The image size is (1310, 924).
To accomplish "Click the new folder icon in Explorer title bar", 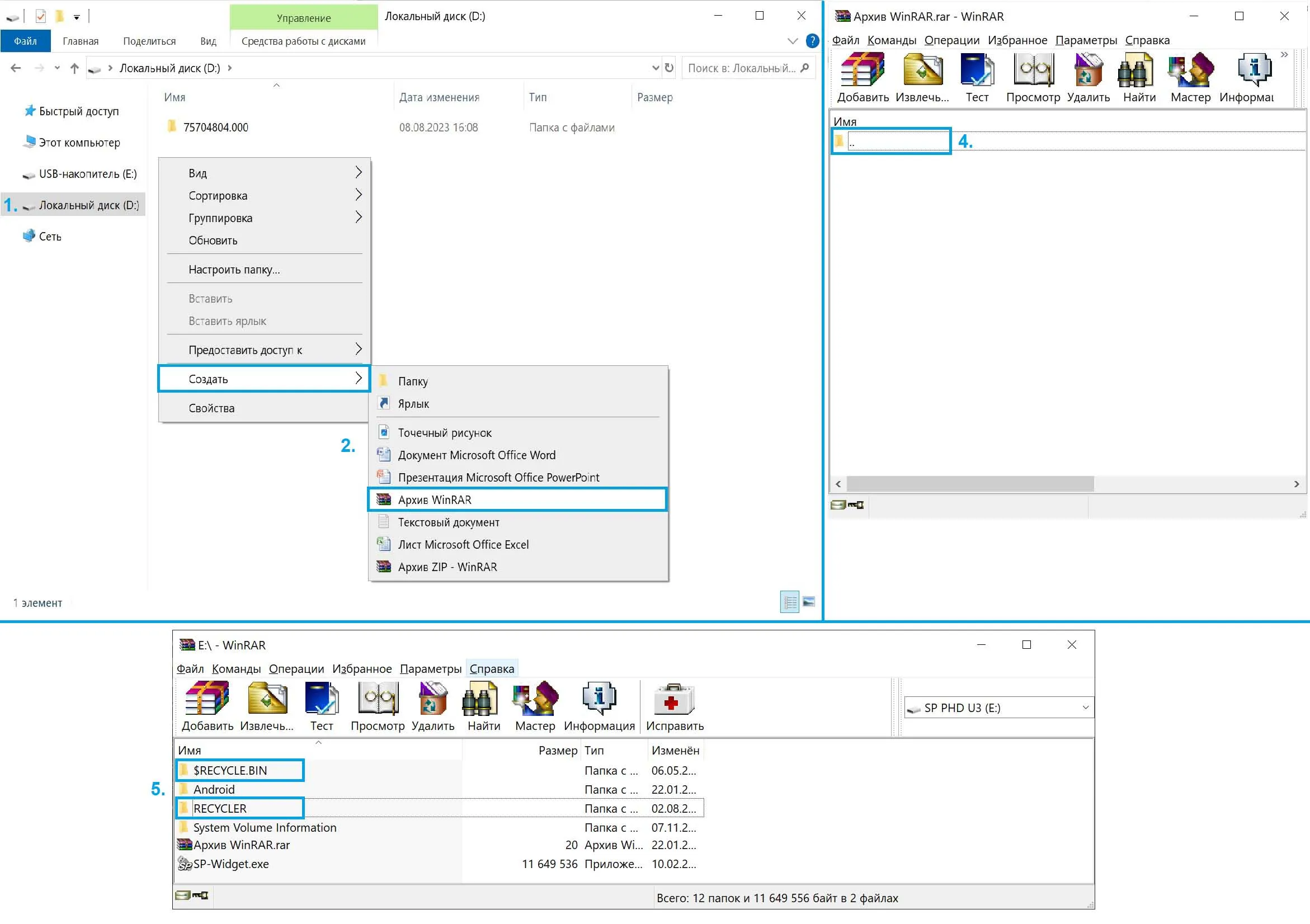I will 59,16.
